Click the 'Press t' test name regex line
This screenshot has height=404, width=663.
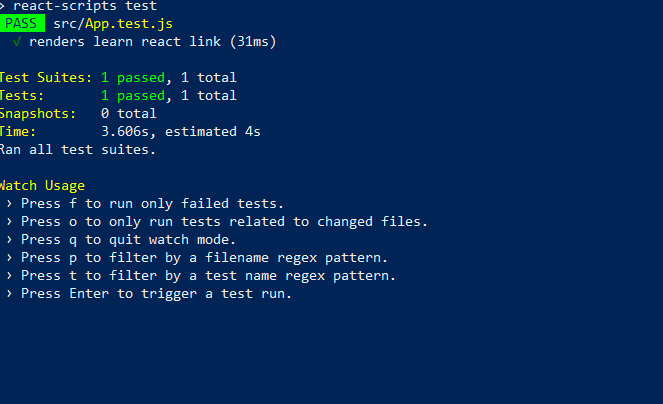208,275
